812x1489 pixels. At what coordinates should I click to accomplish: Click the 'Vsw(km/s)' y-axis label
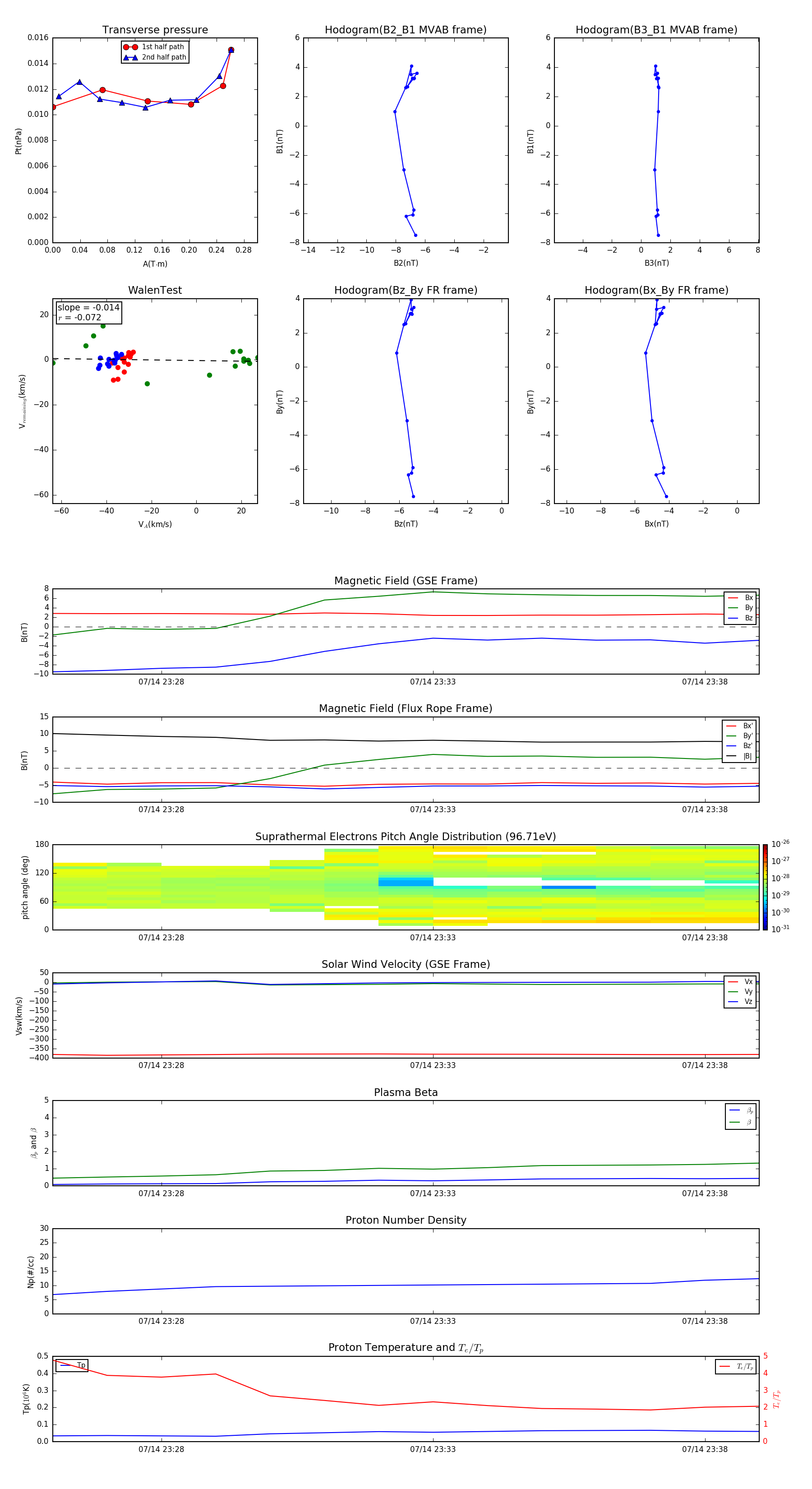(18, 1016)
